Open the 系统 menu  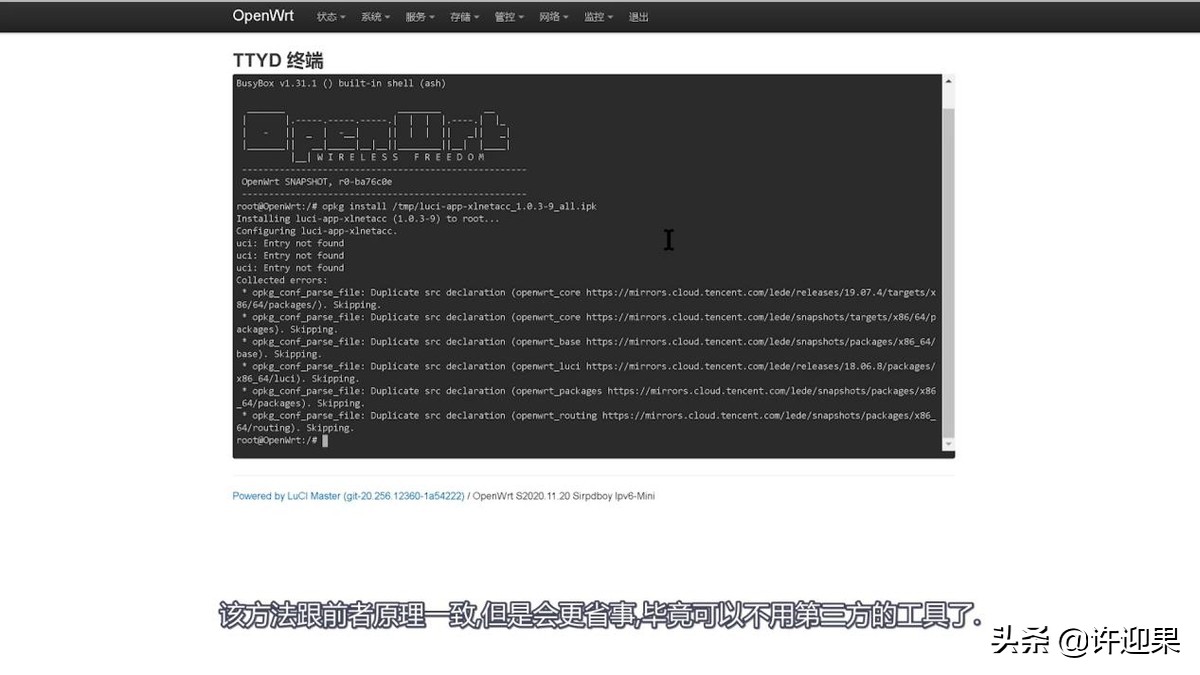375,17
